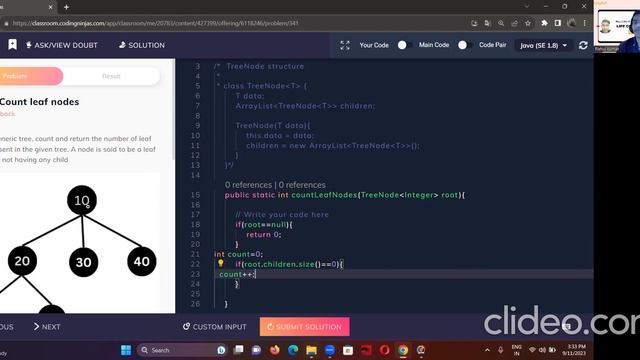
Task: Click the translate page icon in address bar
Action: tap(487, 23)
